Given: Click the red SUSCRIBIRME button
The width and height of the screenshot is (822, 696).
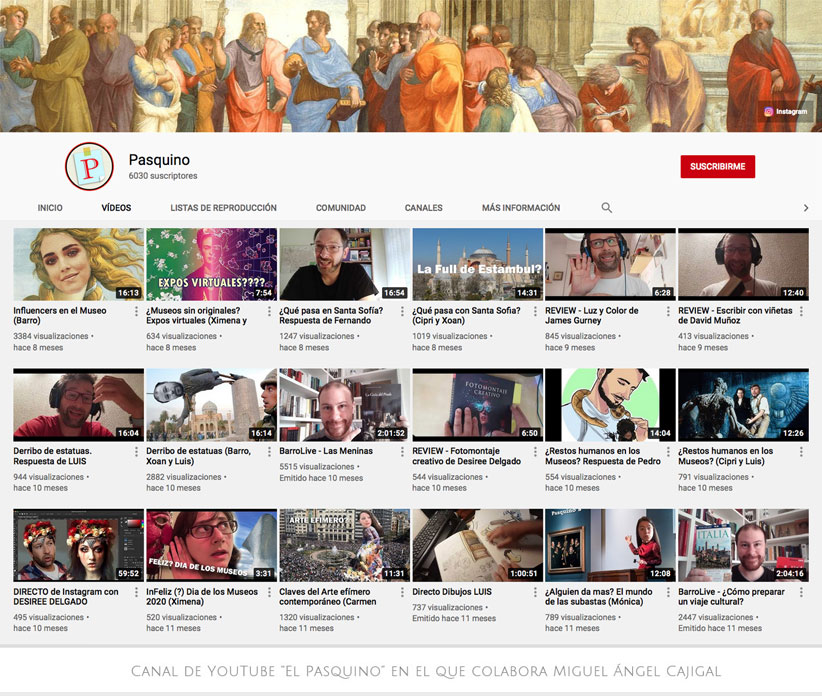Looking at the screenshot, I should tap(718, 167).
